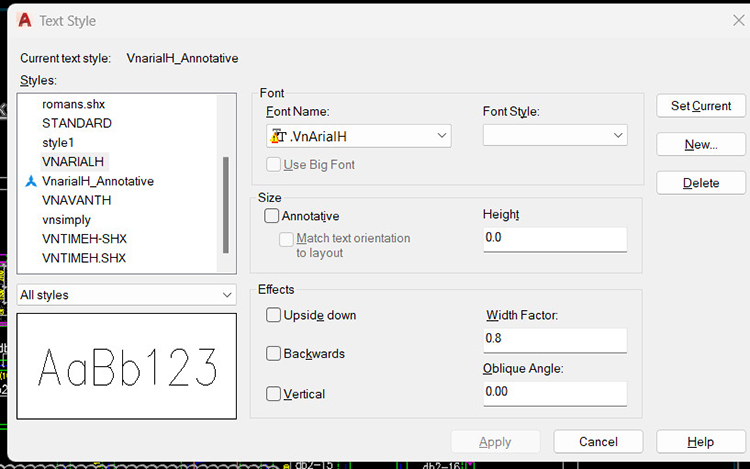Image resolution: width=750 pixels, height=469 pixels.
Task: Click the AutoCAD logo icon in title bar
Action: click(24, 20)
